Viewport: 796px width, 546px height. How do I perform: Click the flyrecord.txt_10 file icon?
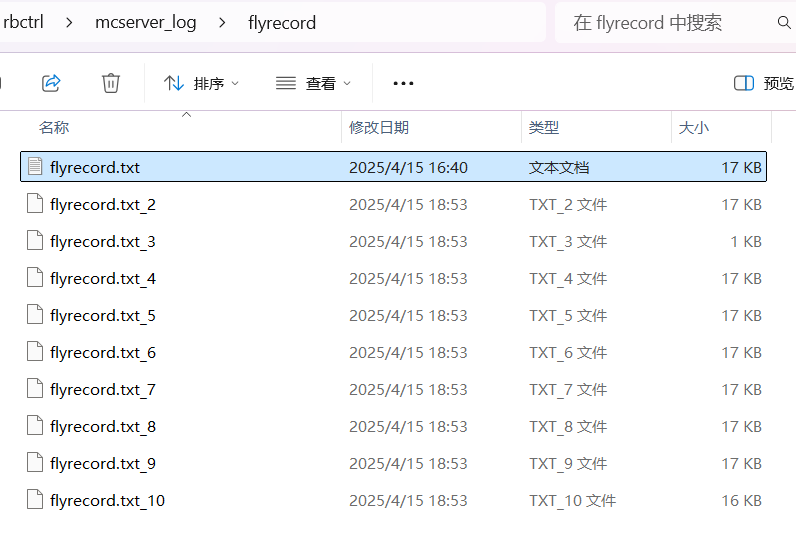(x=36, y=500)
